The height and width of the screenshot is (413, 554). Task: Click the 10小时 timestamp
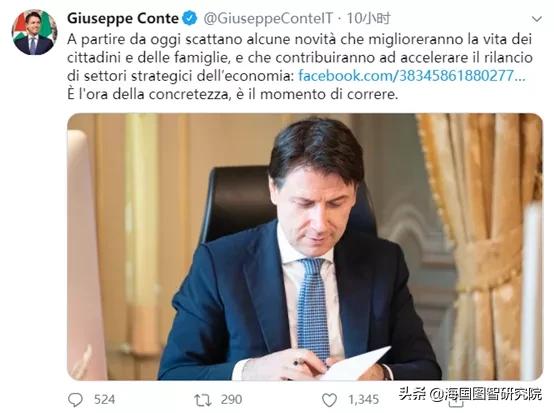point(369,18)
